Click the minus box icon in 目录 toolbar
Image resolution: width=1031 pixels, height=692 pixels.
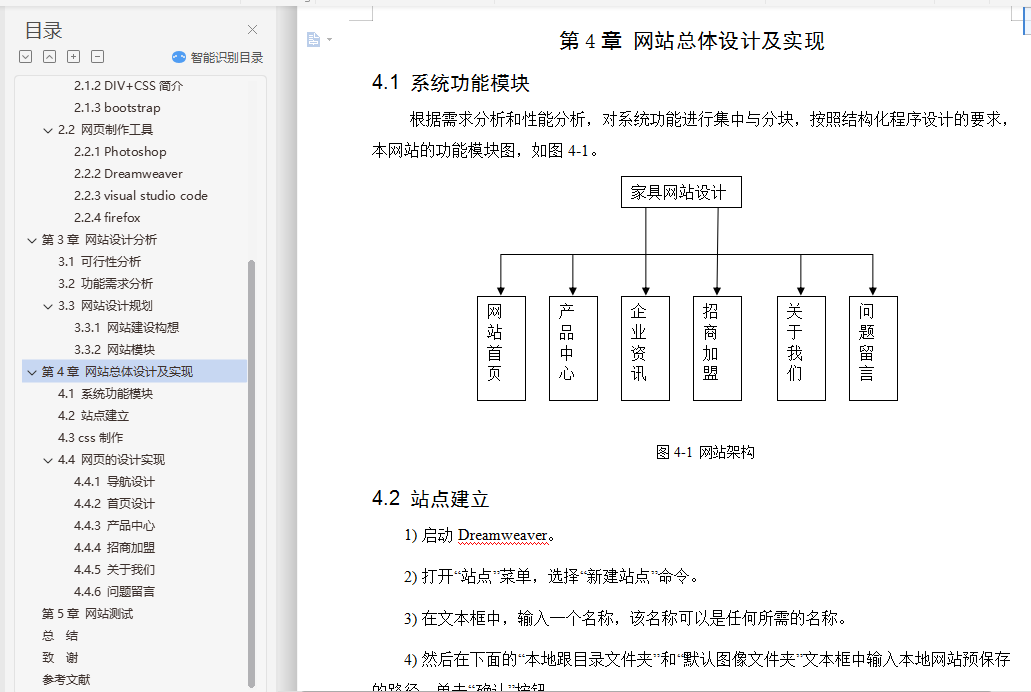point(97,57)
